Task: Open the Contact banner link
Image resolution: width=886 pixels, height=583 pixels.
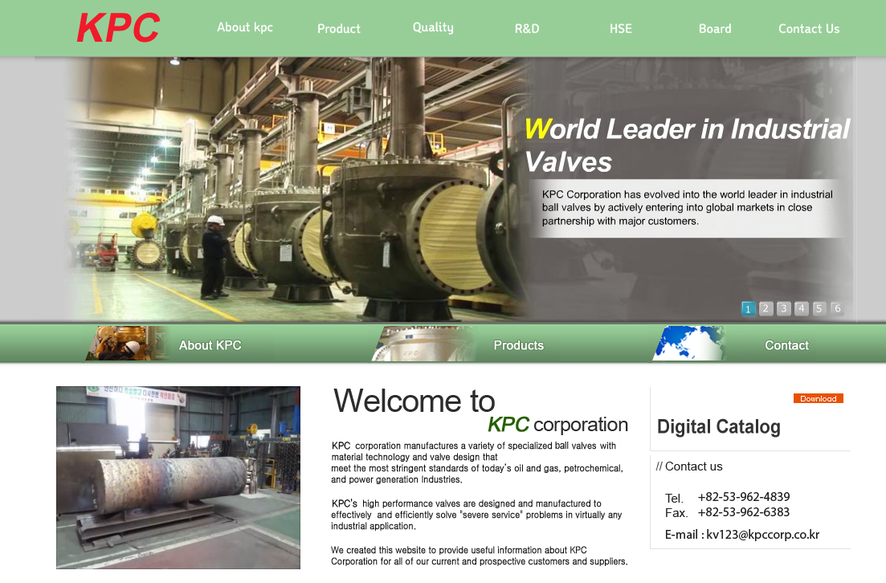Action: click(x=787, y=345)
